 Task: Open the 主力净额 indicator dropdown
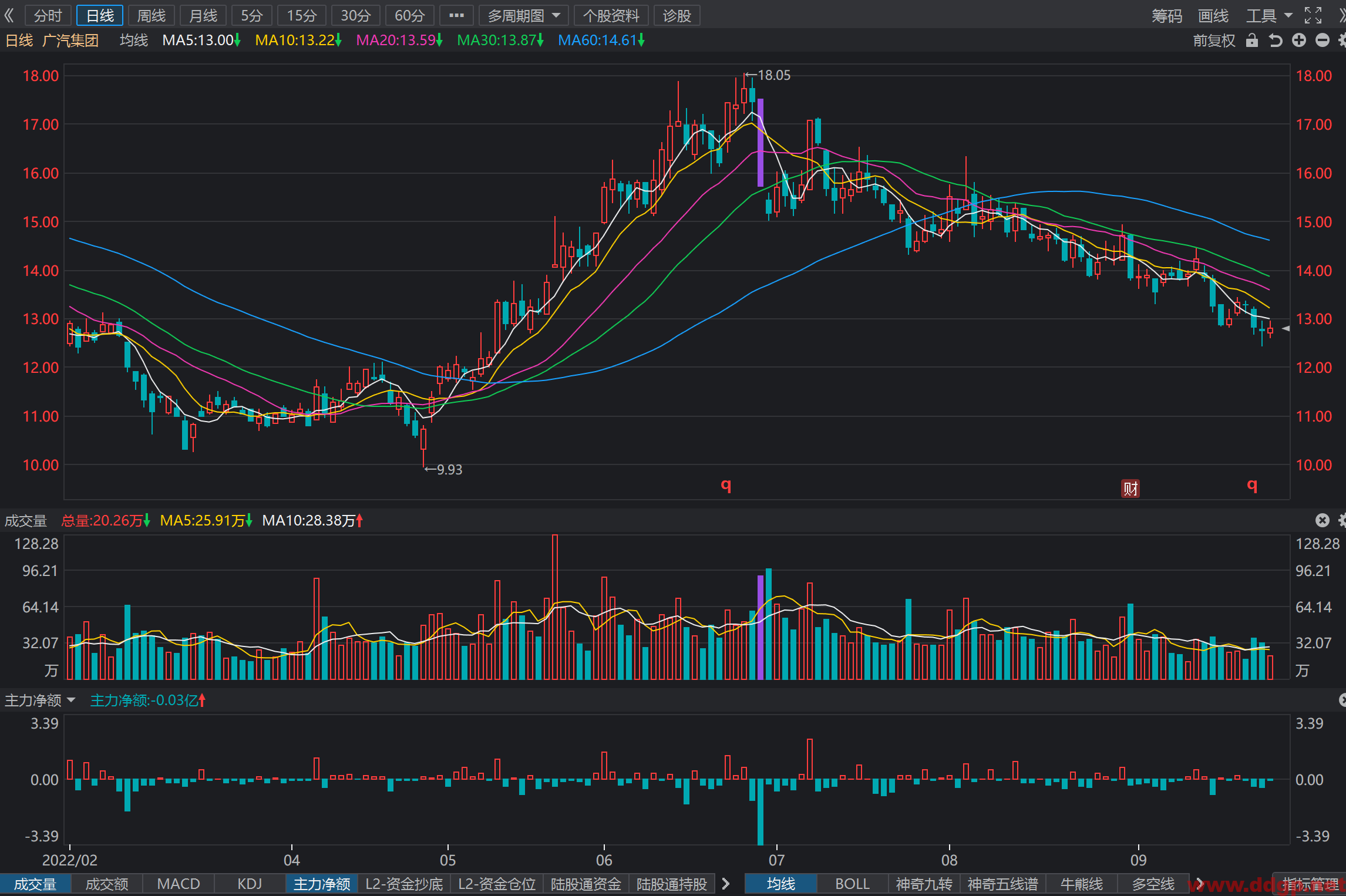pyautogui.click(x=40, y=700)
